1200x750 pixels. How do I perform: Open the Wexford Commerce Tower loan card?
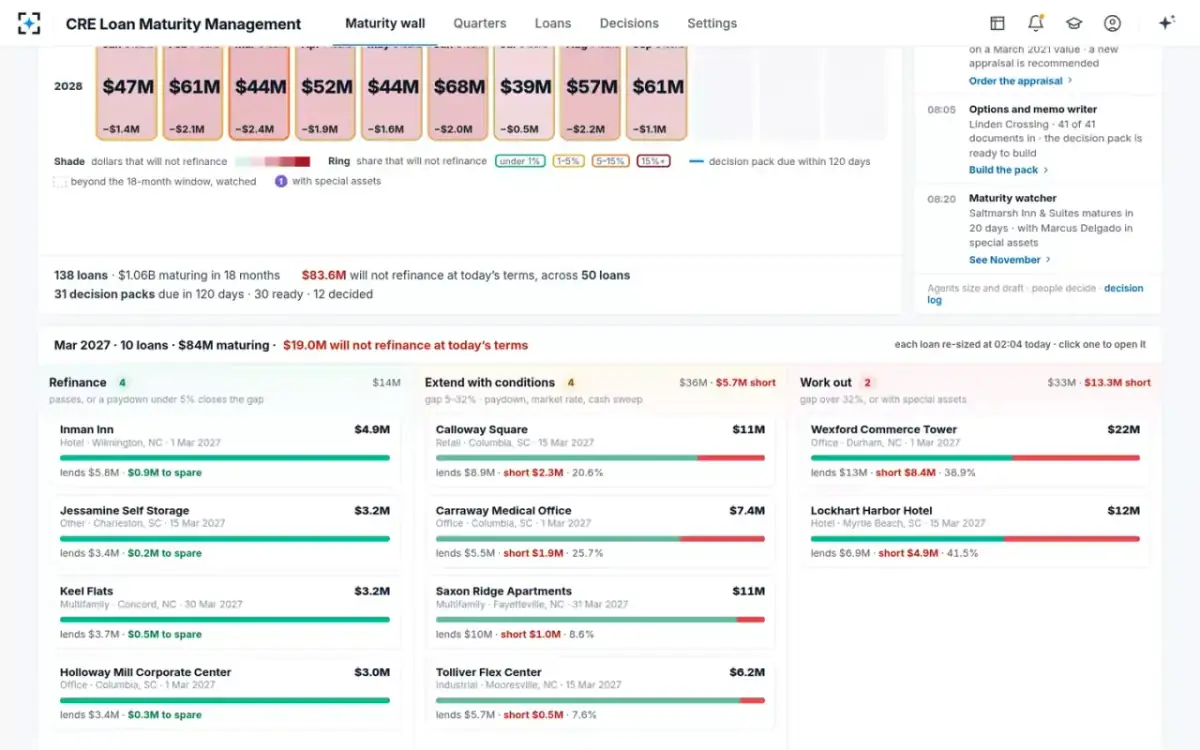pyautogui.click(x=975, y=450)
